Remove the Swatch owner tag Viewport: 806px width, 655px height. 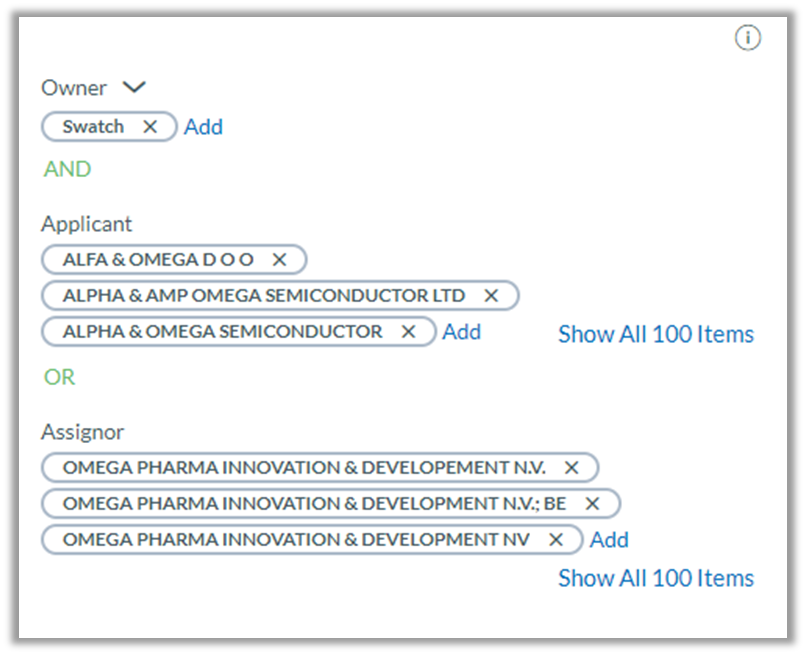tap(150, 126)
